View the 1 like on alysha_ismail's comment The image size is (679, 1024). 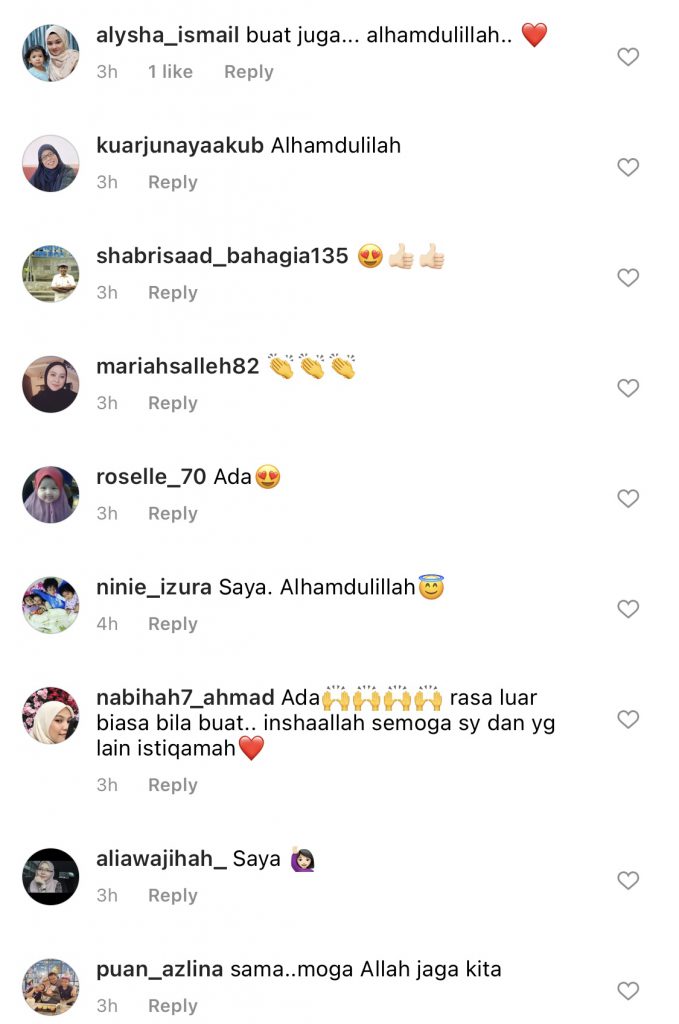click(x=170, y=72)
